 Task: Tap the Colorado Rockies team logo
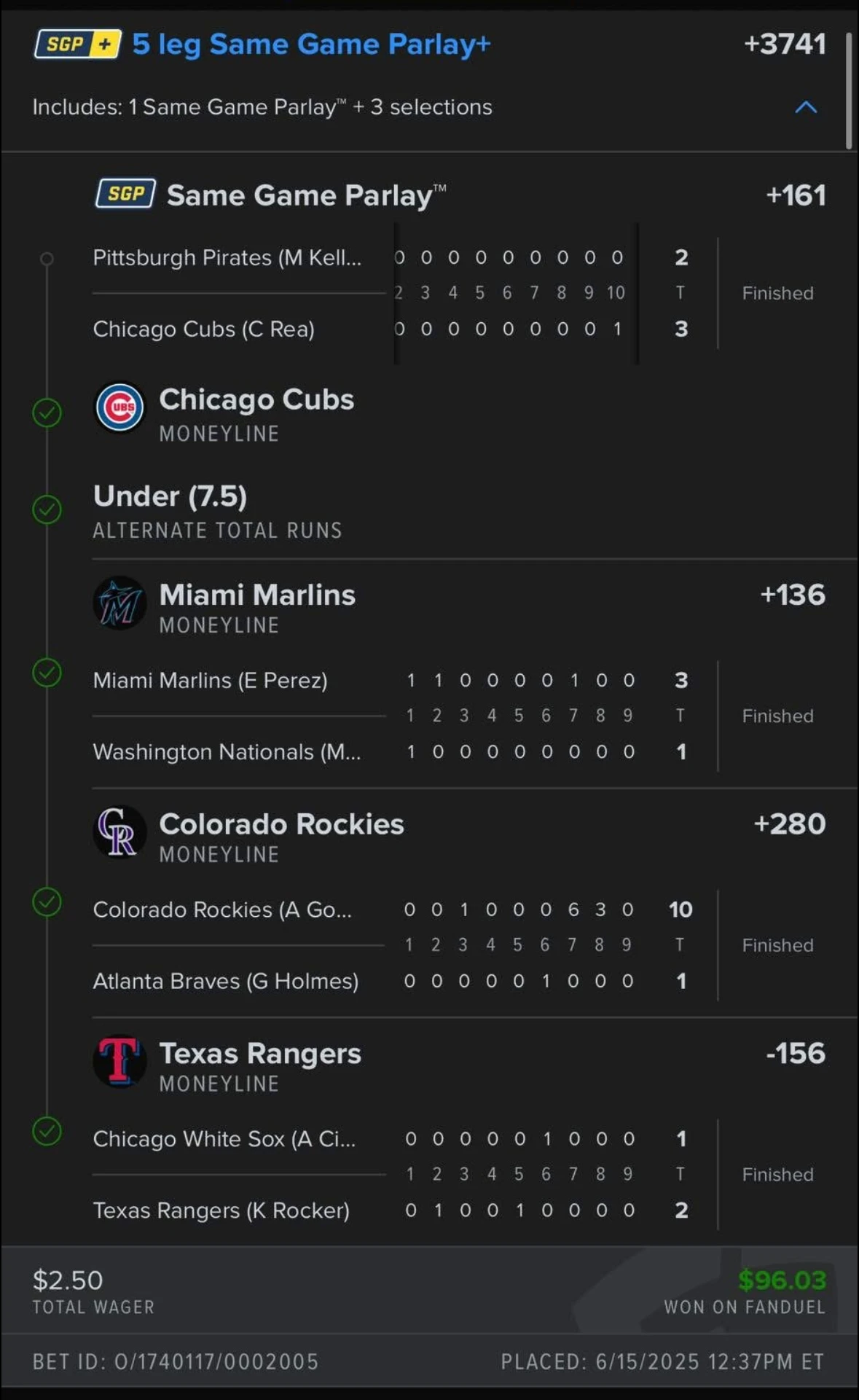[120, 832]
